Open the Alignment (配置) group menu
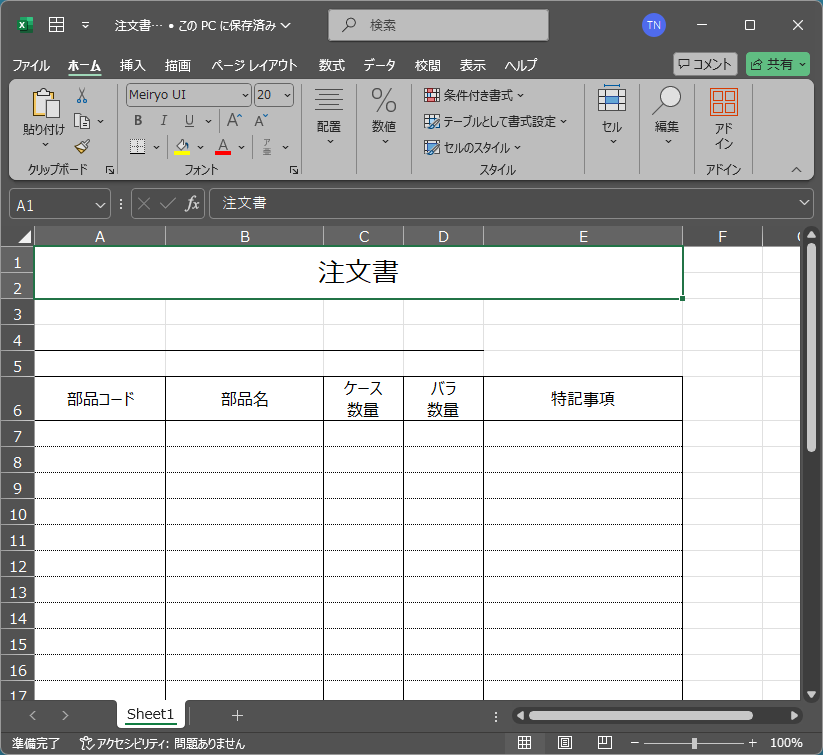The height and width of the screenshot is (755, 823). 329,117
